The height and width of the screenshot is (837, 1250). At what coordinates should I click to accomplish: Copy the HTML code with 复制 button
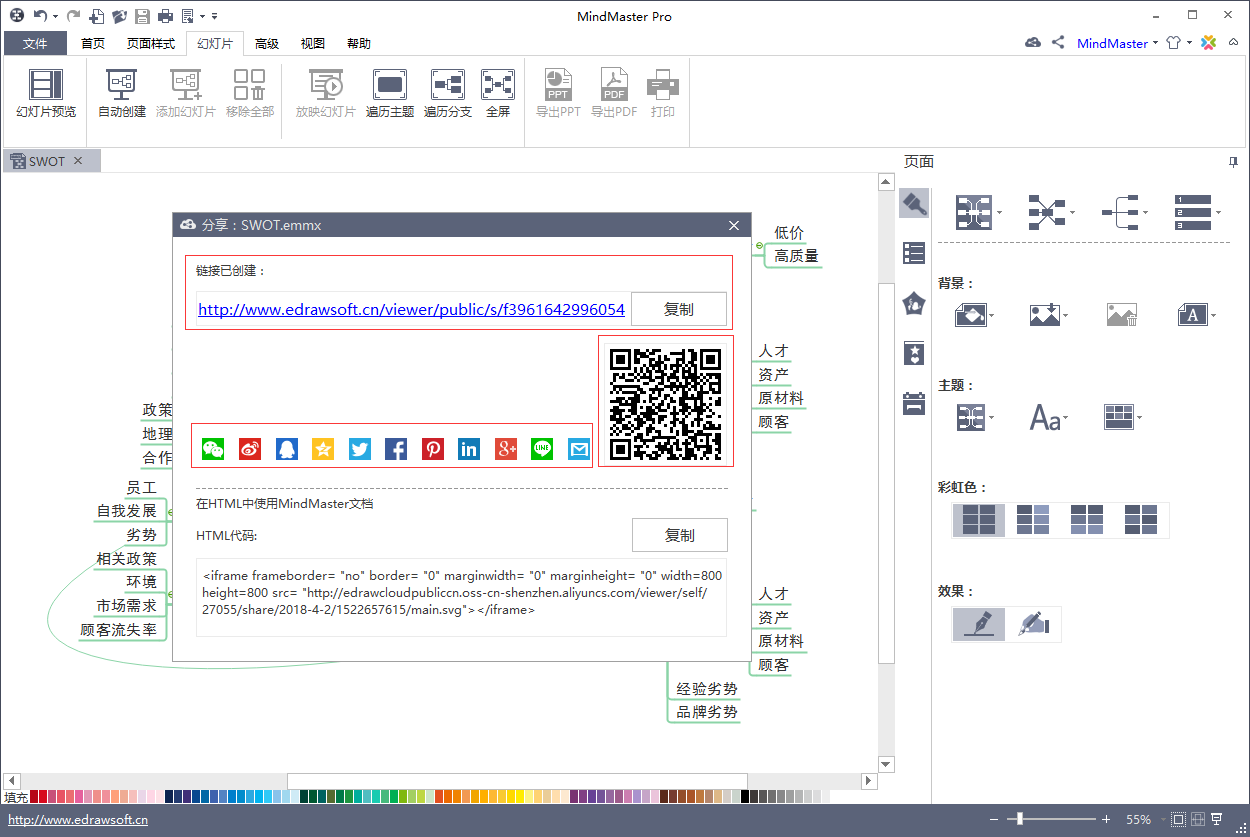(680, 535)
